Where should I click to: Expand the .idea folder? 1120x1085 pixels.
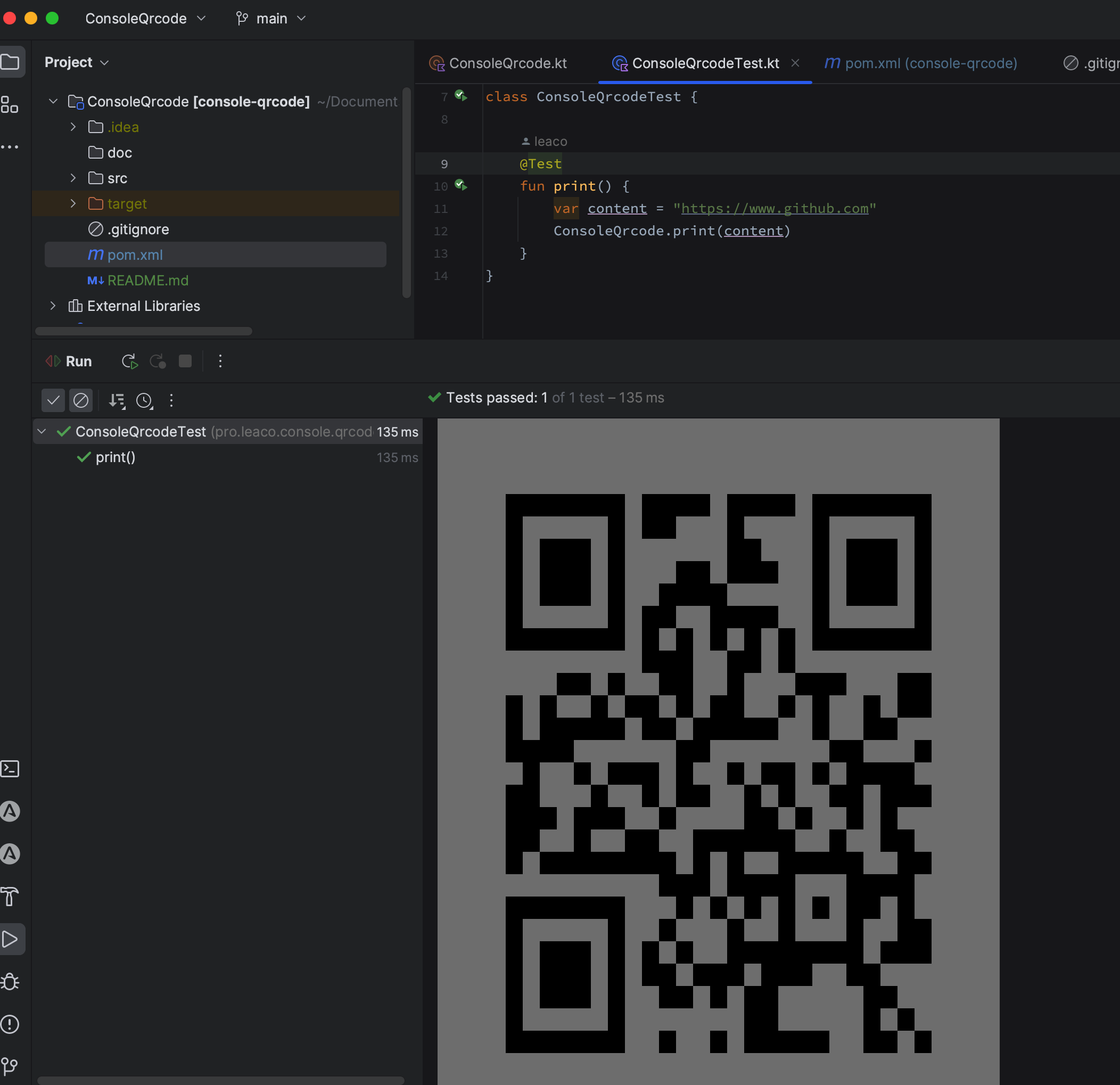[72, 127]
